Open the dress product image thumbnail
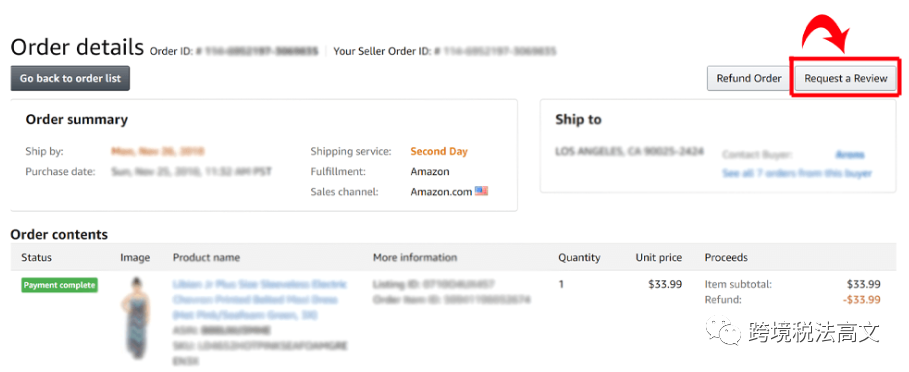 pyautogui.click(x=136, y=317)
